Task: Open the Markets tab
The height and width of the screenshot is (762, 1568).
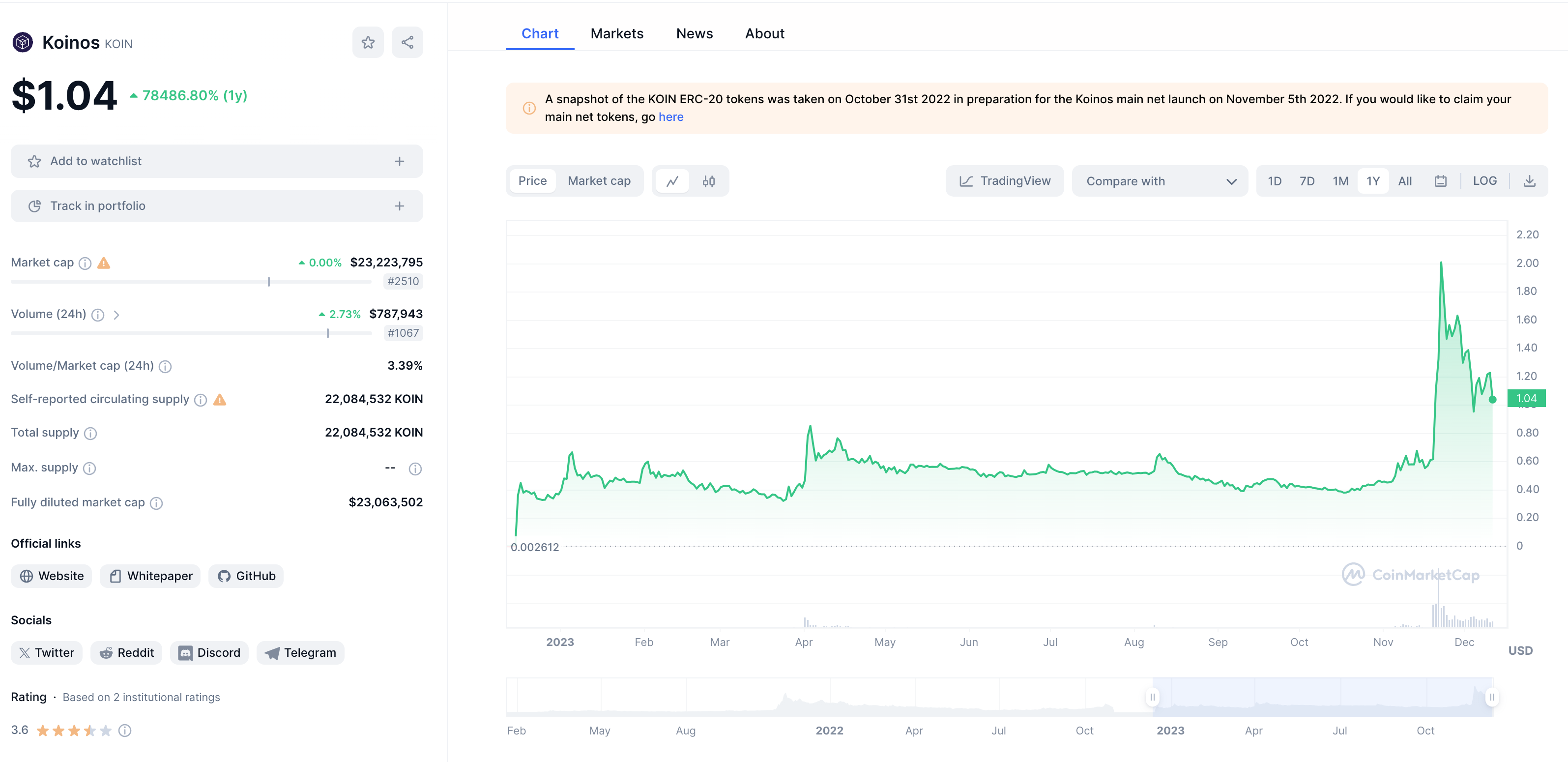Action: (x=616, y=33)
